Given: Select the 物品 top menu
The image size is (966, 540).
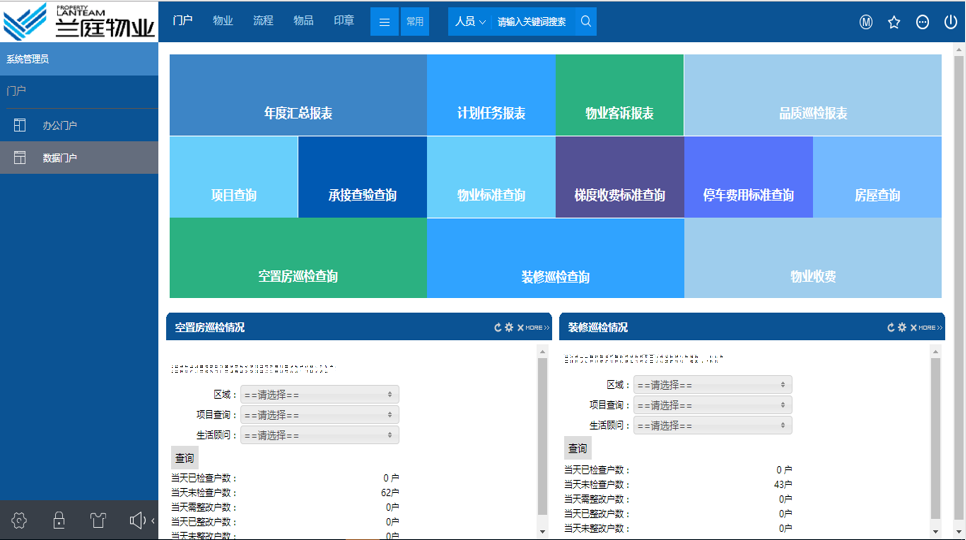Looking at the screenshot, I should [303, 20].
